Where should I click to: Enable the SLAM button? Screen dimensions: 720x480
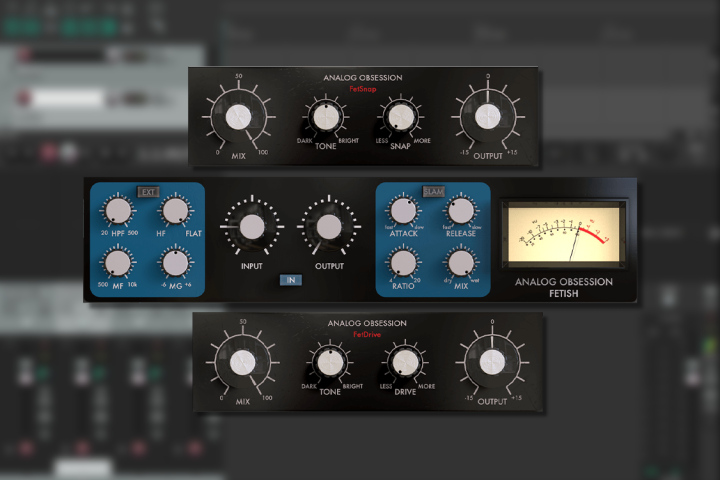point(433,191)
